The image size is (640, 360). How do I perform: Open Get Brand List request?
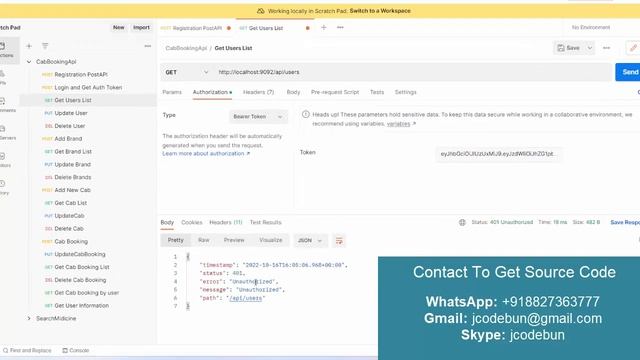(x=73, y=151)
